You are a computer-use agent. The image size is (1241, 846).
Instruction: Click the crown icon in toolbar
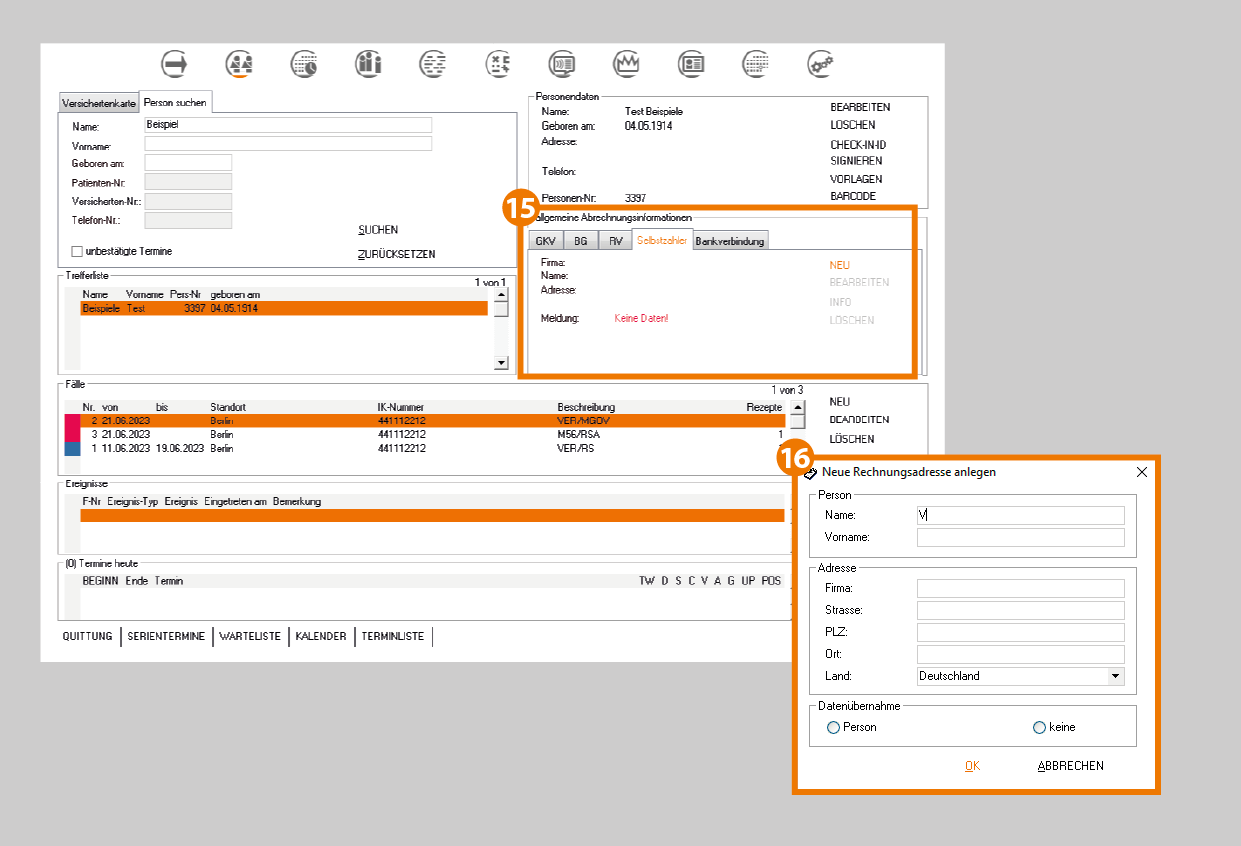(x=627, y=64)
